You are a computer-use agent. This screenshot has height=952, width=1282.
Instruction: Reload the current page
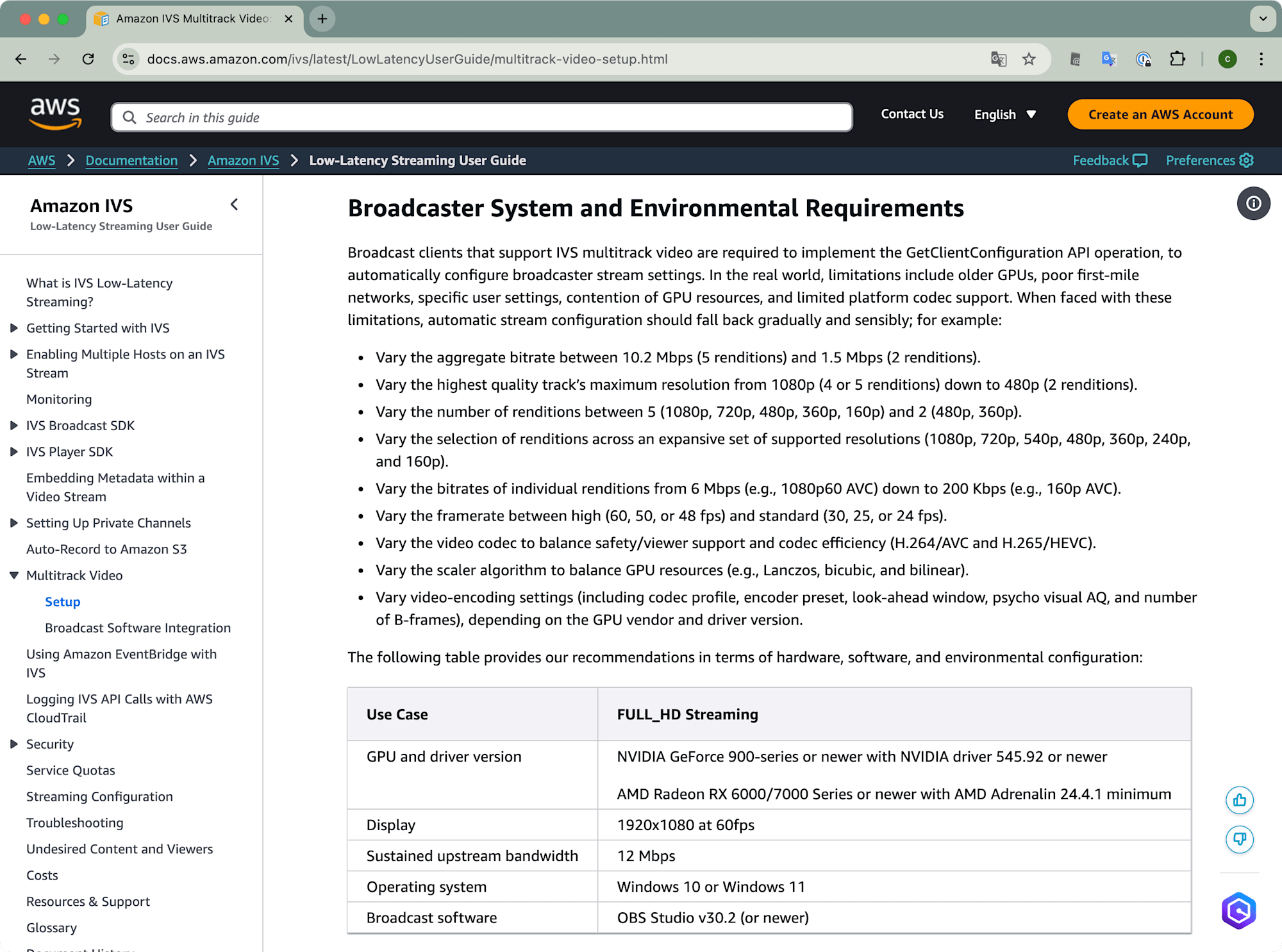tap(88, 59)
